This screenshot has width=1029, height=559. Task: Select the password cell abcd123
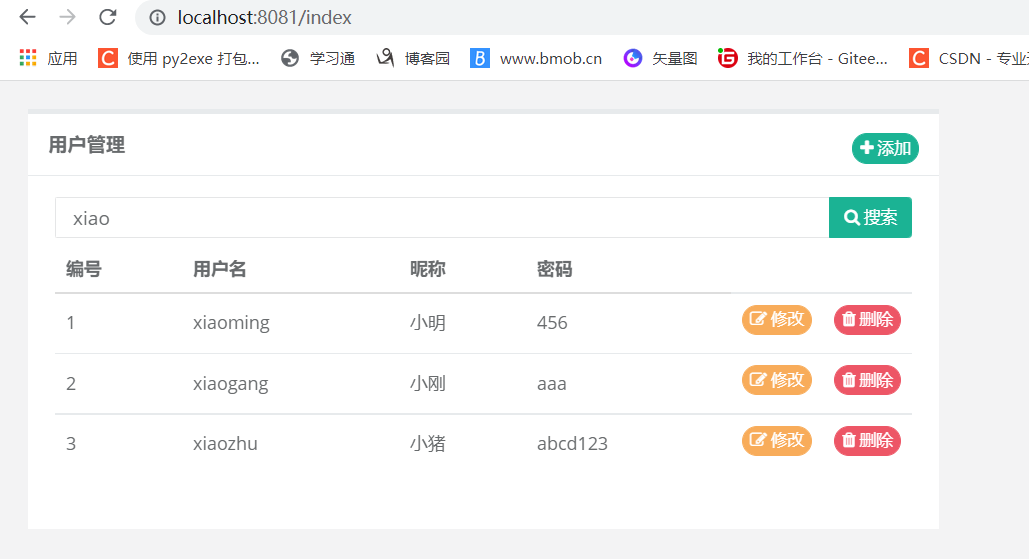(x=572, y=444)
